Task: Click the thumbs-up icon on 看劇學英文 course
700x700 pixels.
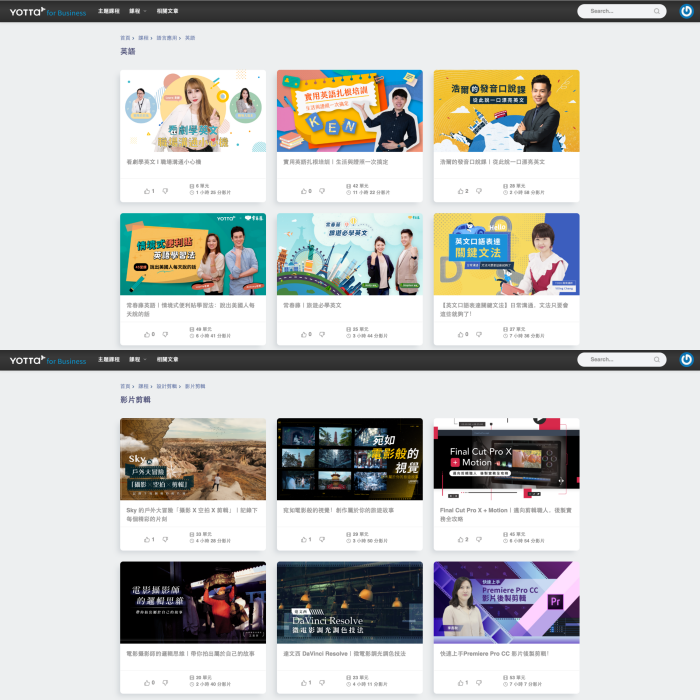Action: [x=146, y=191]
